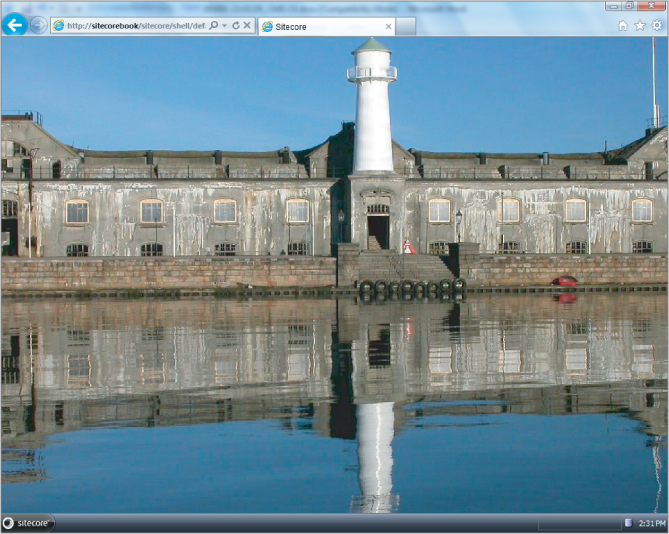The height and width of the screenshot is (534, 669).
Task: Open the browser Home page icon
Action: tap(623, 26)
